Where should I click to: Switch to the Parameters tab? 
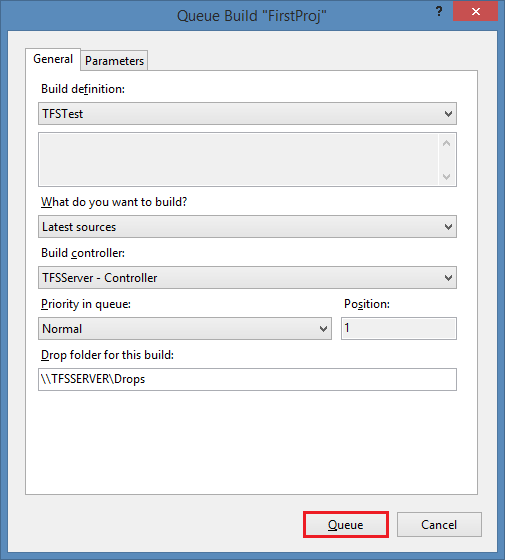point(114,60)
